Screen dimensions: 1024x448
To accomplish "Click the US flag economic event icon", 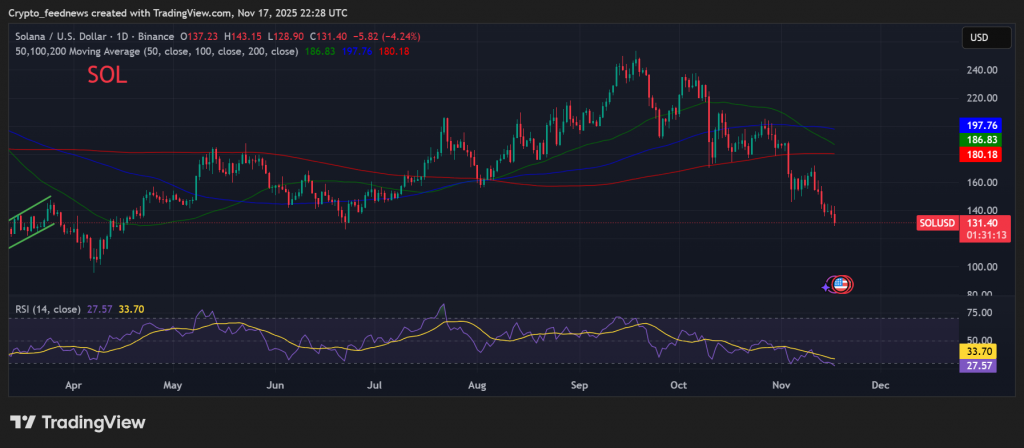I will [842, 285].
